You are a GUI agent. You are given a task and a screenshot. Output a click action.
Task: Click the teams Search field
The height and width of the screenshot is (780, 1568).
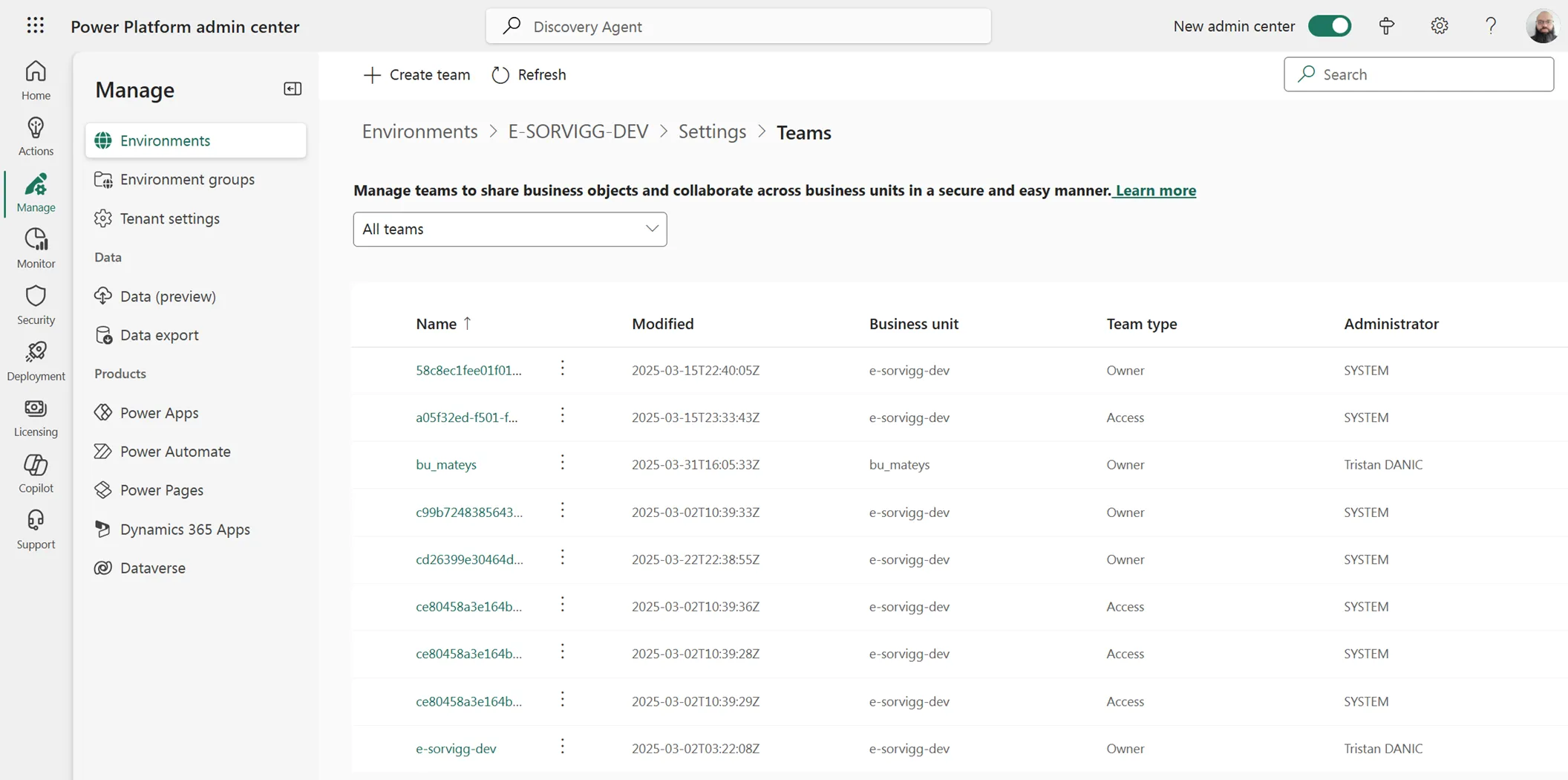[x=1419, y=74]
